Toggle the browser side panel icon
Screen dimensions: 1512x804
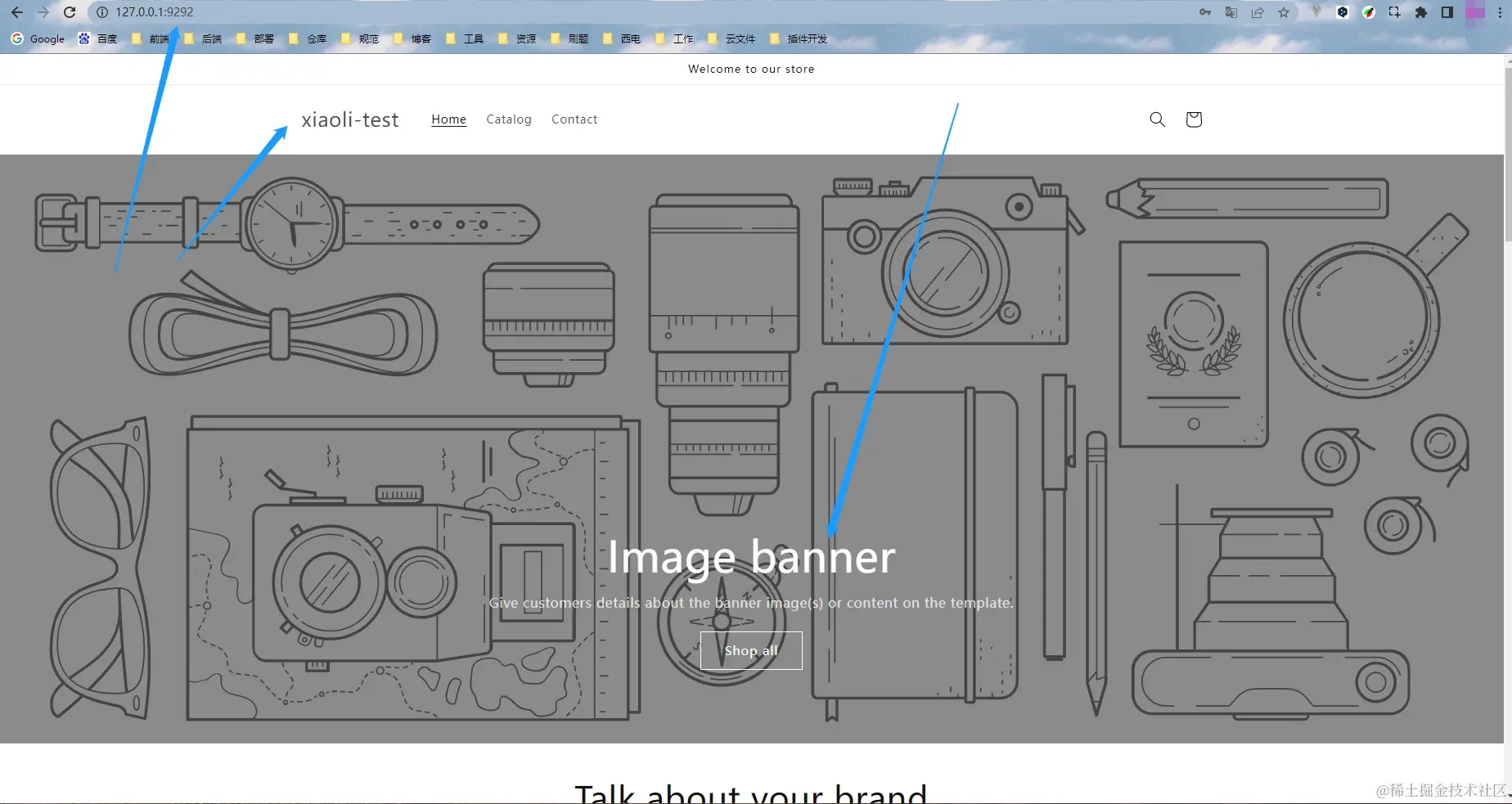[1447, 12]
